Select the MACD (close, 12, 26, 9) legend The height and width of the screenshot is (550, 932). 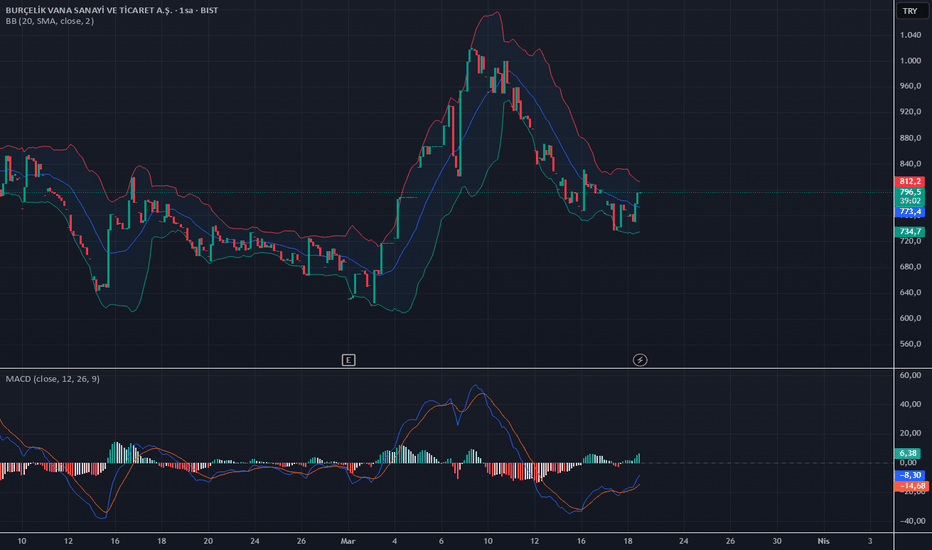[x=53, y=379]
